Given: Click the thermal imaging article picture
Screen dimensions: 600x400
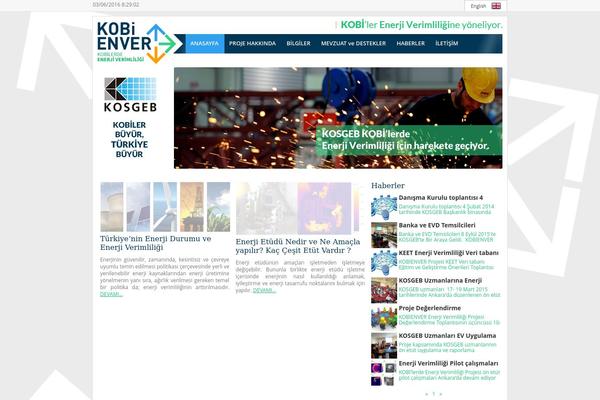Looking at the screenshot, I should point(297,208).
